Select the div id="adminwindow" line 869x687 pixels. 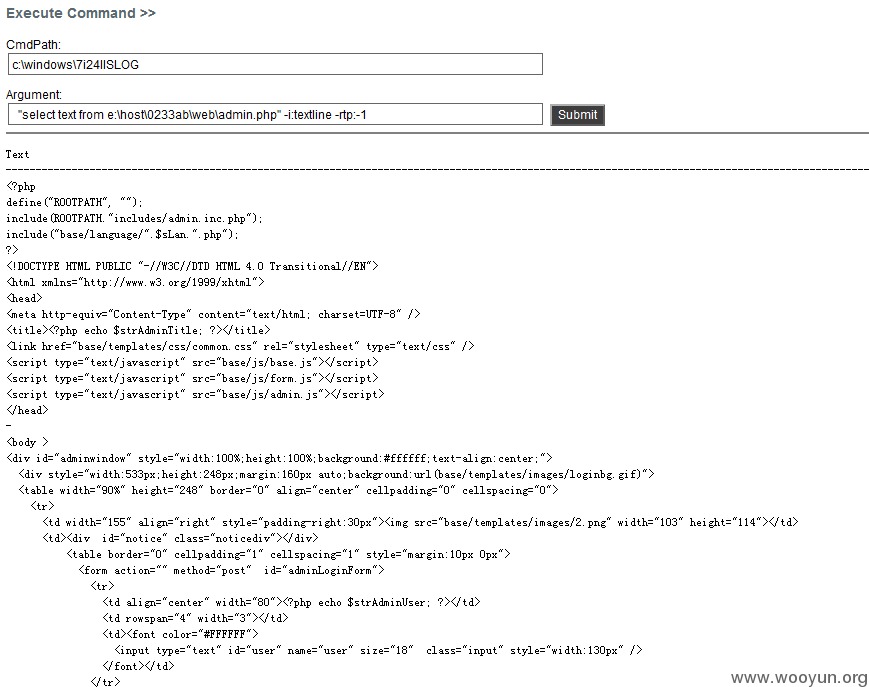(x=279, y=459)
